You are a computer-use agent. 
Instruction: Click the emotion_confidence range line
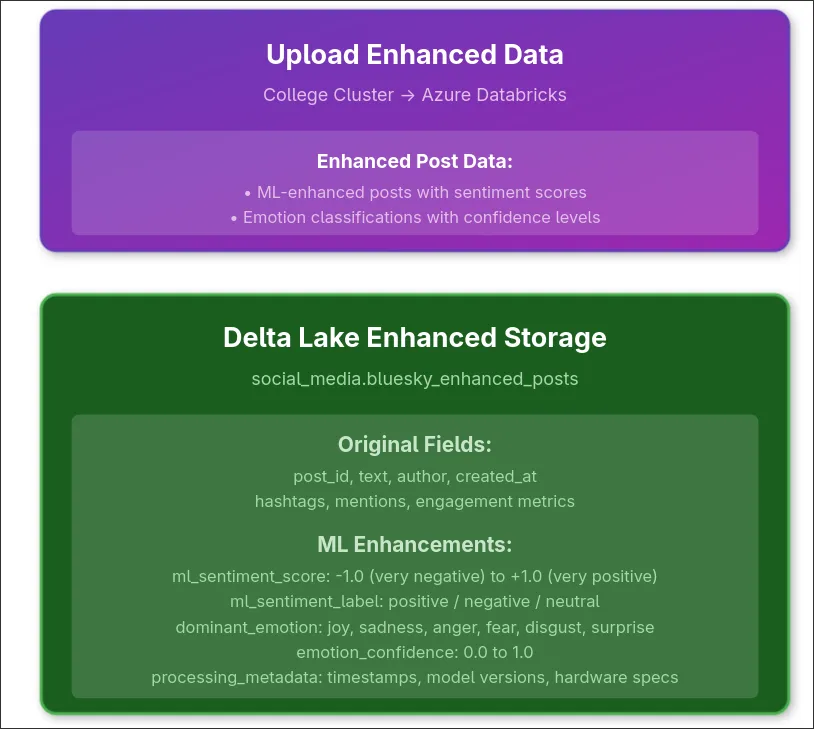(414, 652)
